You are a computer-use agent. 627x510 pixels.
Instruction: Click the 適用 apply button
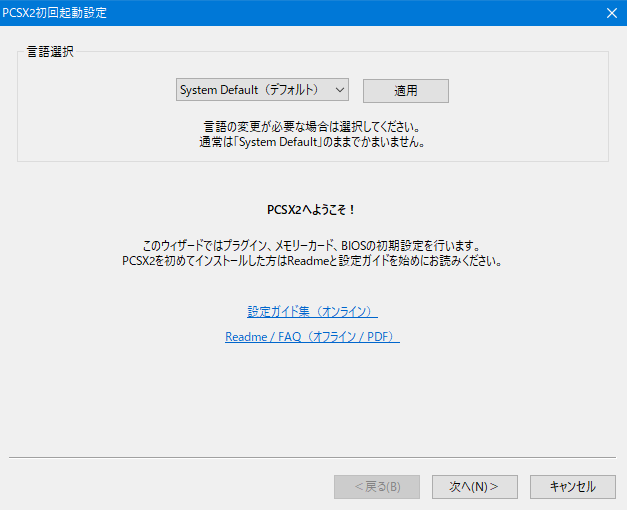pyautogui.click(x=405, y=91)
